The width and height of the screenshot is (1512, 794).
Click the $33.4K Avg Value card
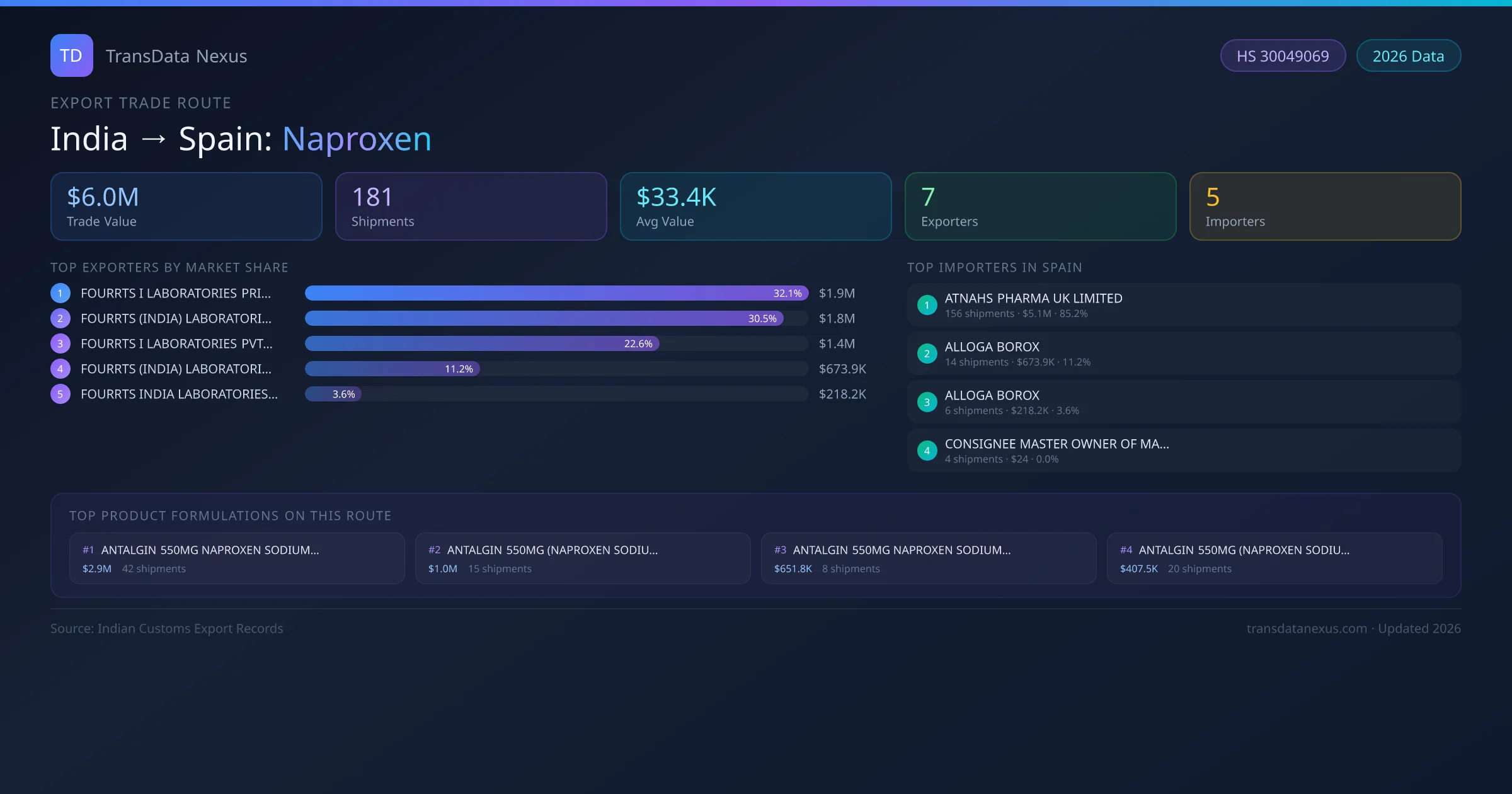coord(755,206)
